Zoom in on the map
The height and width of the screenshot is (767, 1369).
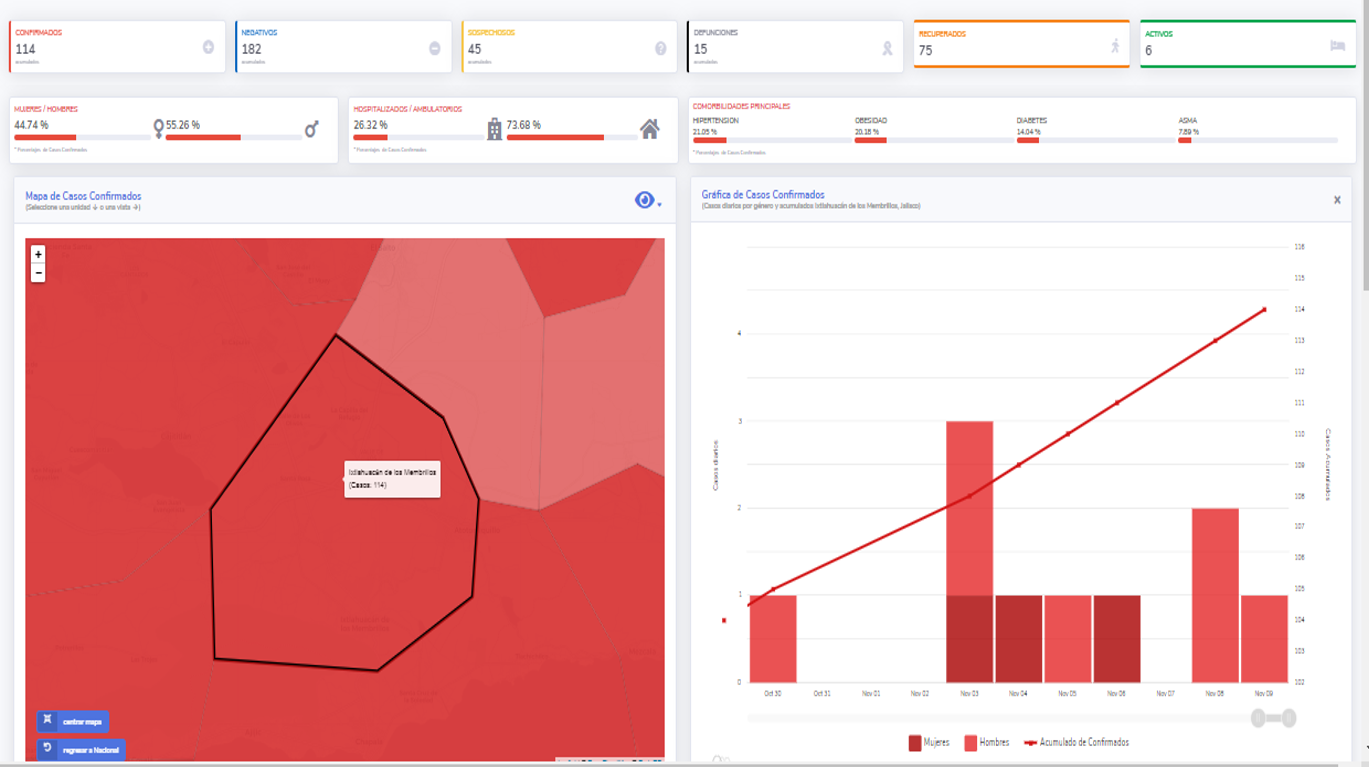pyautogui.click(x=38, y=255)
